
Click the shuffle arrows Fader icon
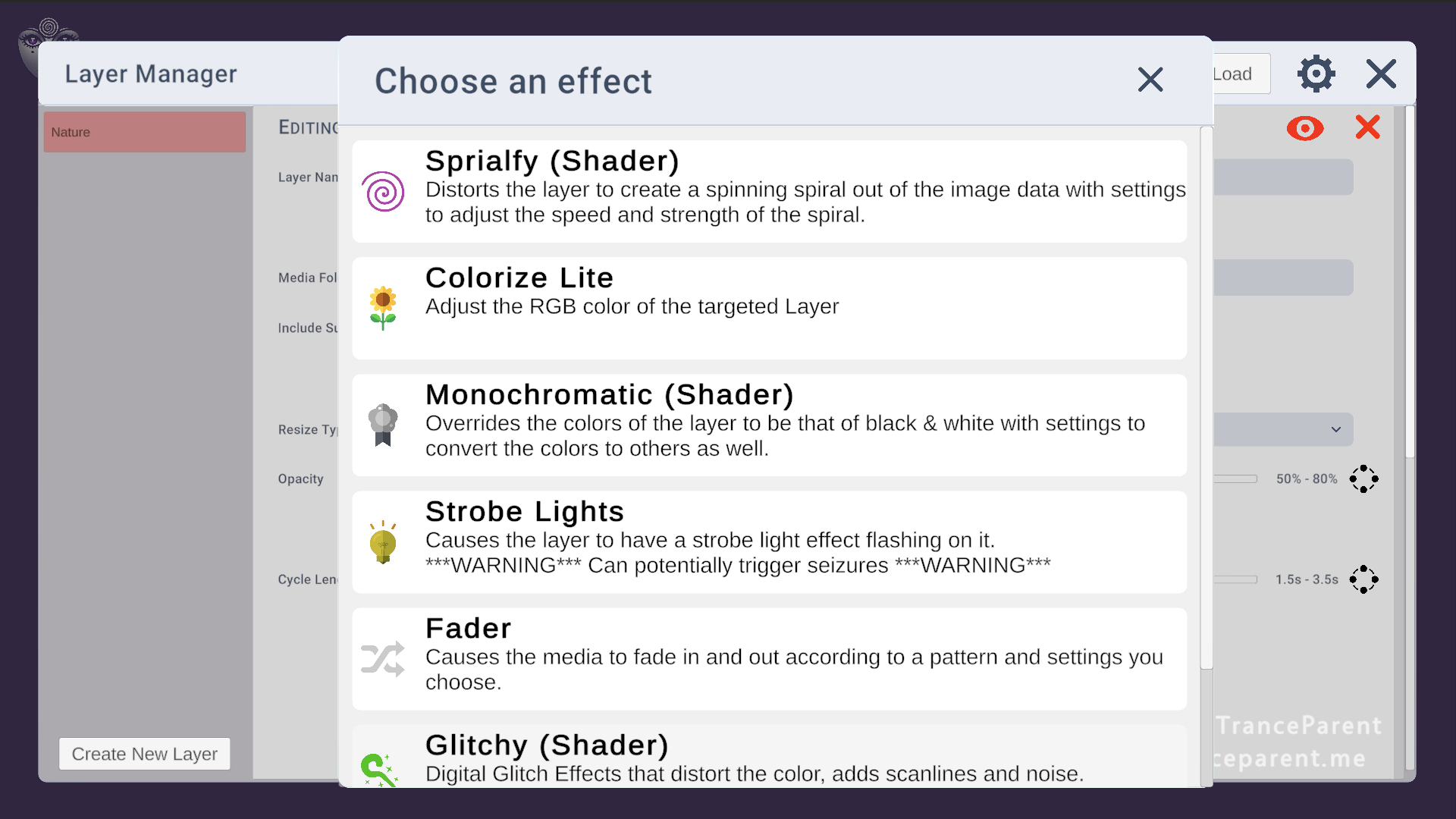pyautogui.click(x=383, y=658)
